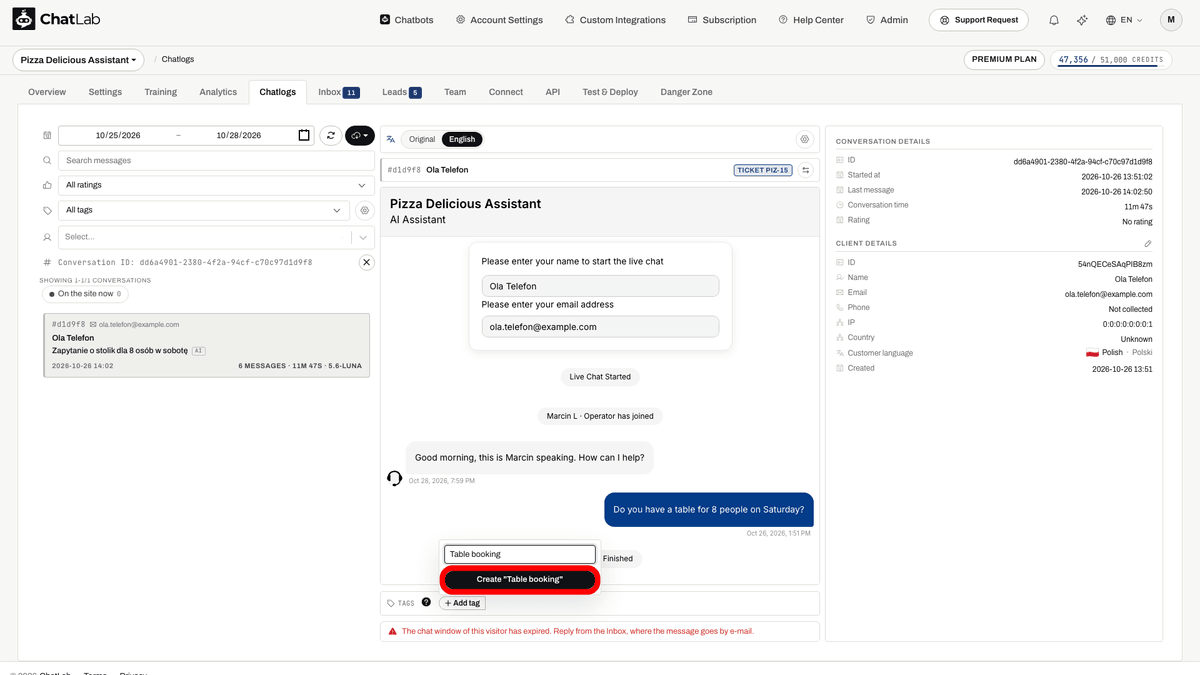Switch to the Test & Deploy tab
The image size is (1200, 675).
[x=610, y=92]
